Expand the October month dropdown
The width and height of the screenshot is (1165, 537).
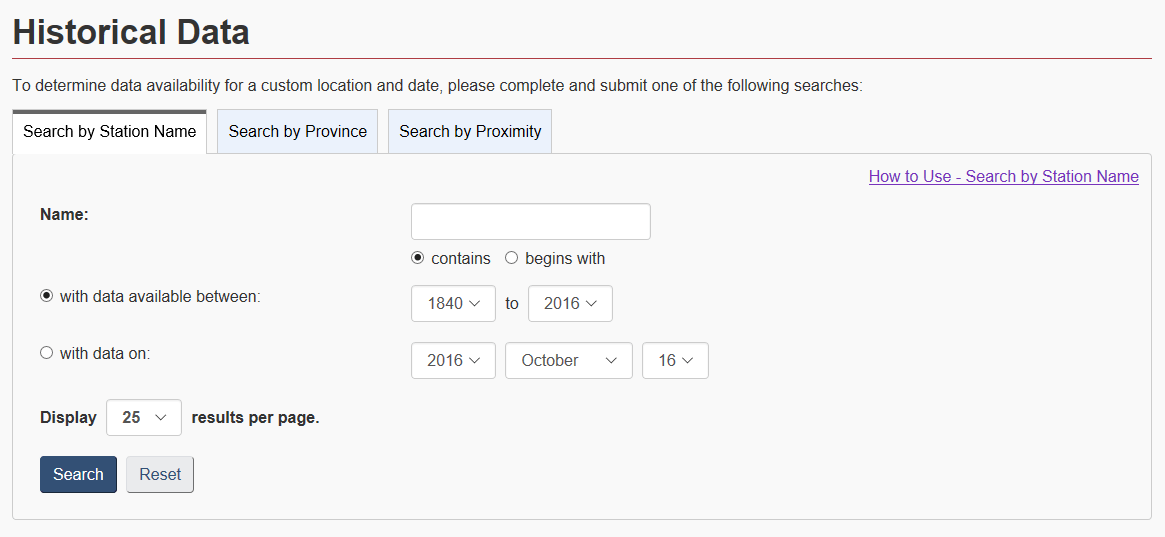[568, 360]
